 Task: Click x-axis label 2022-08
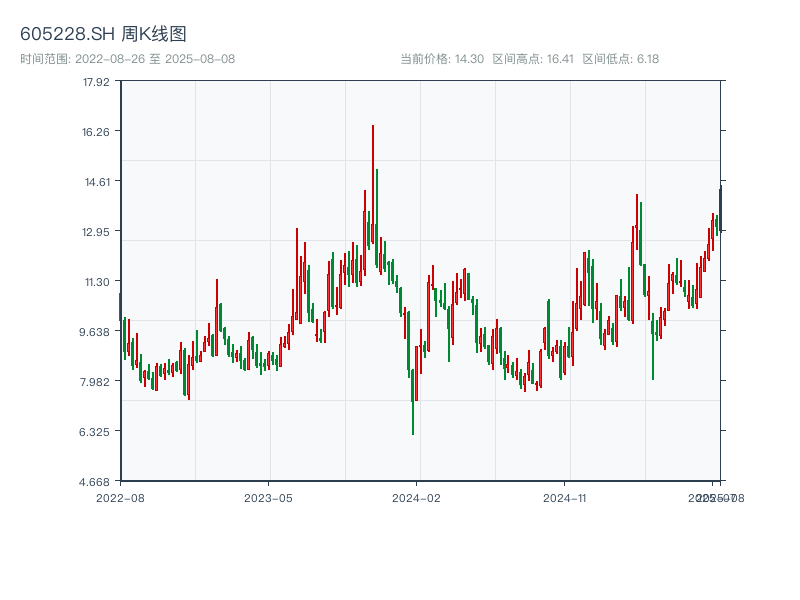[x=120, y=498]
